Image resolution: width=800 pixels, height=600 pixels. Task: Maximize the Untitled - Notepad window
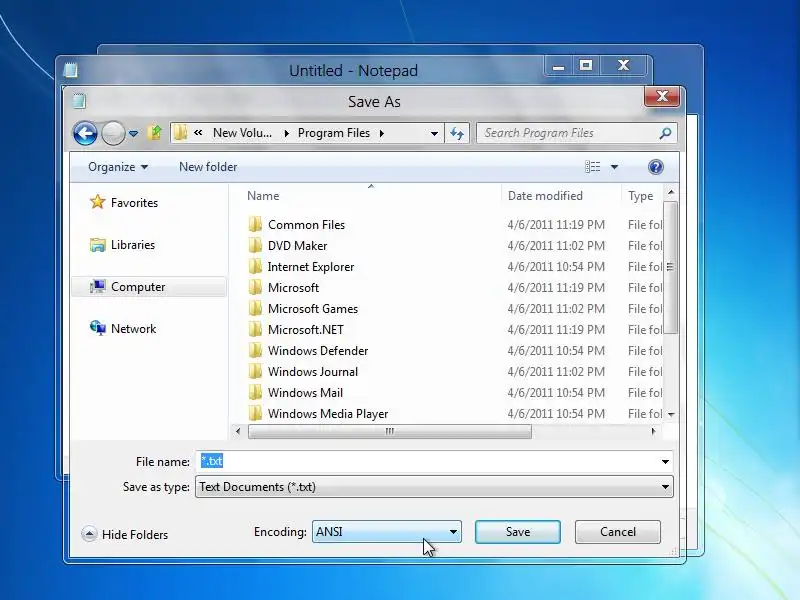[586, 66]
